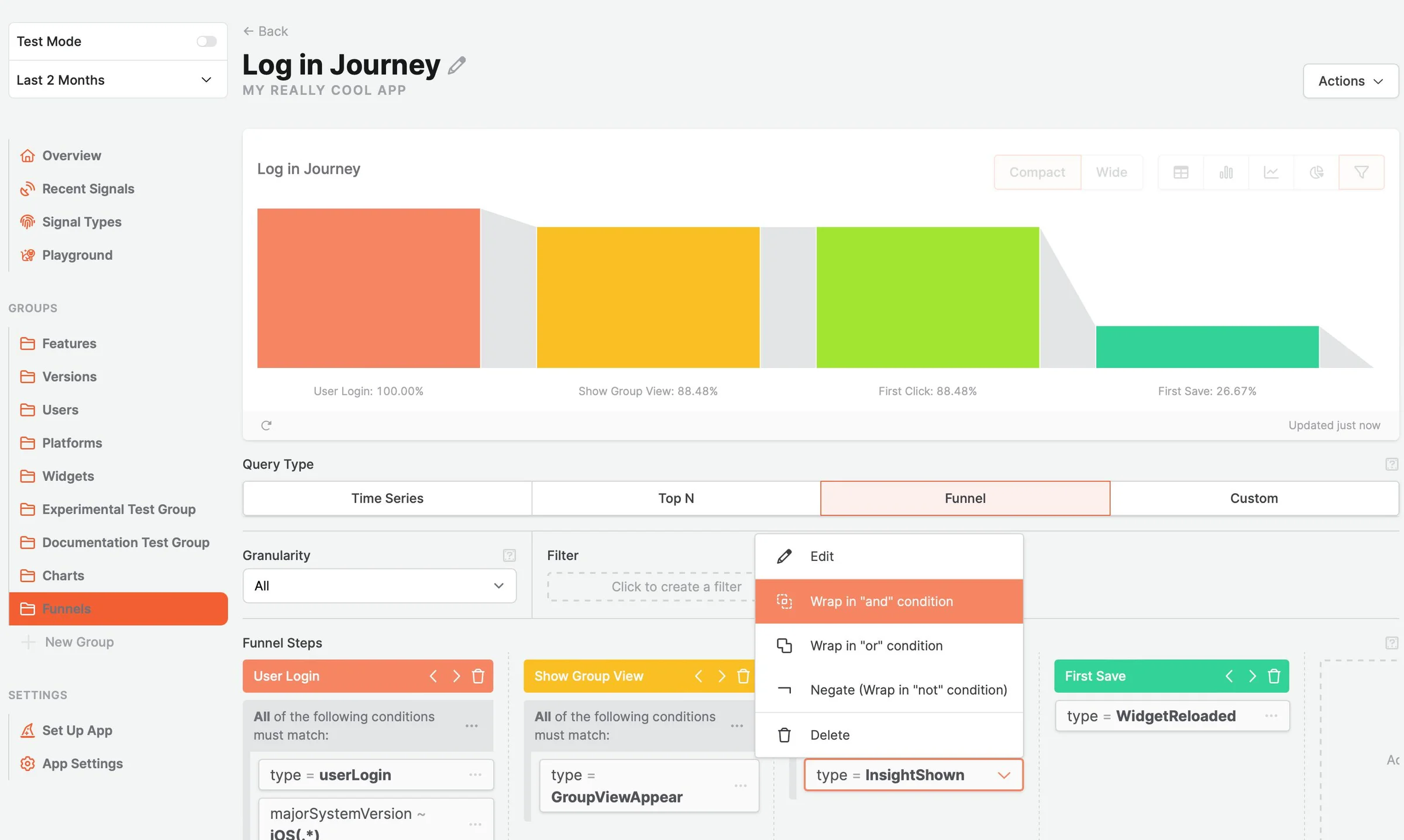Image resolution: width=1404 pixels, height=840 pixels.
Task: Open menu for Show Group View conditions group
Action: click(737, 726)
